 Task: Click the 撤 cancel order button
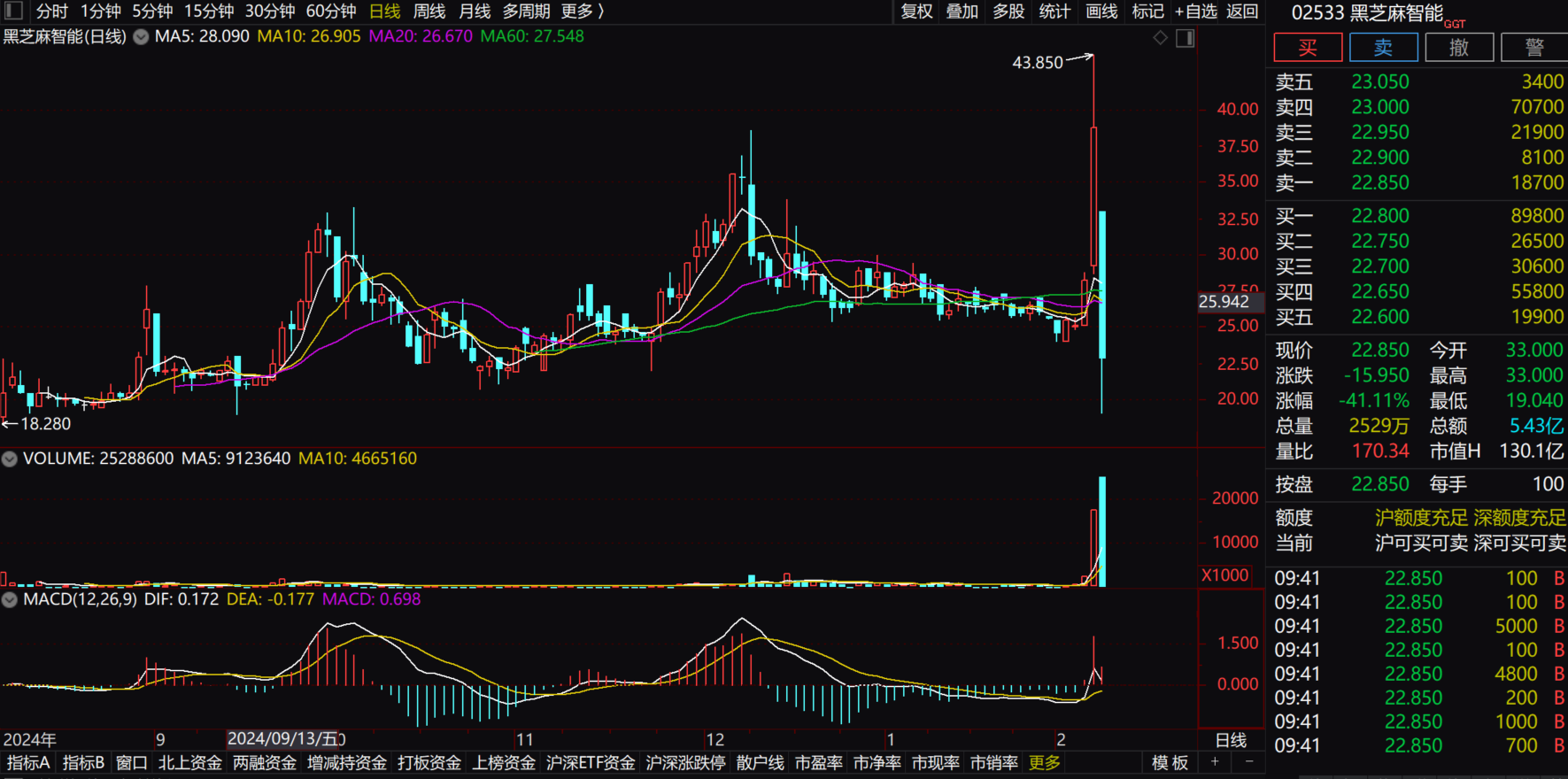(1459, 48)
